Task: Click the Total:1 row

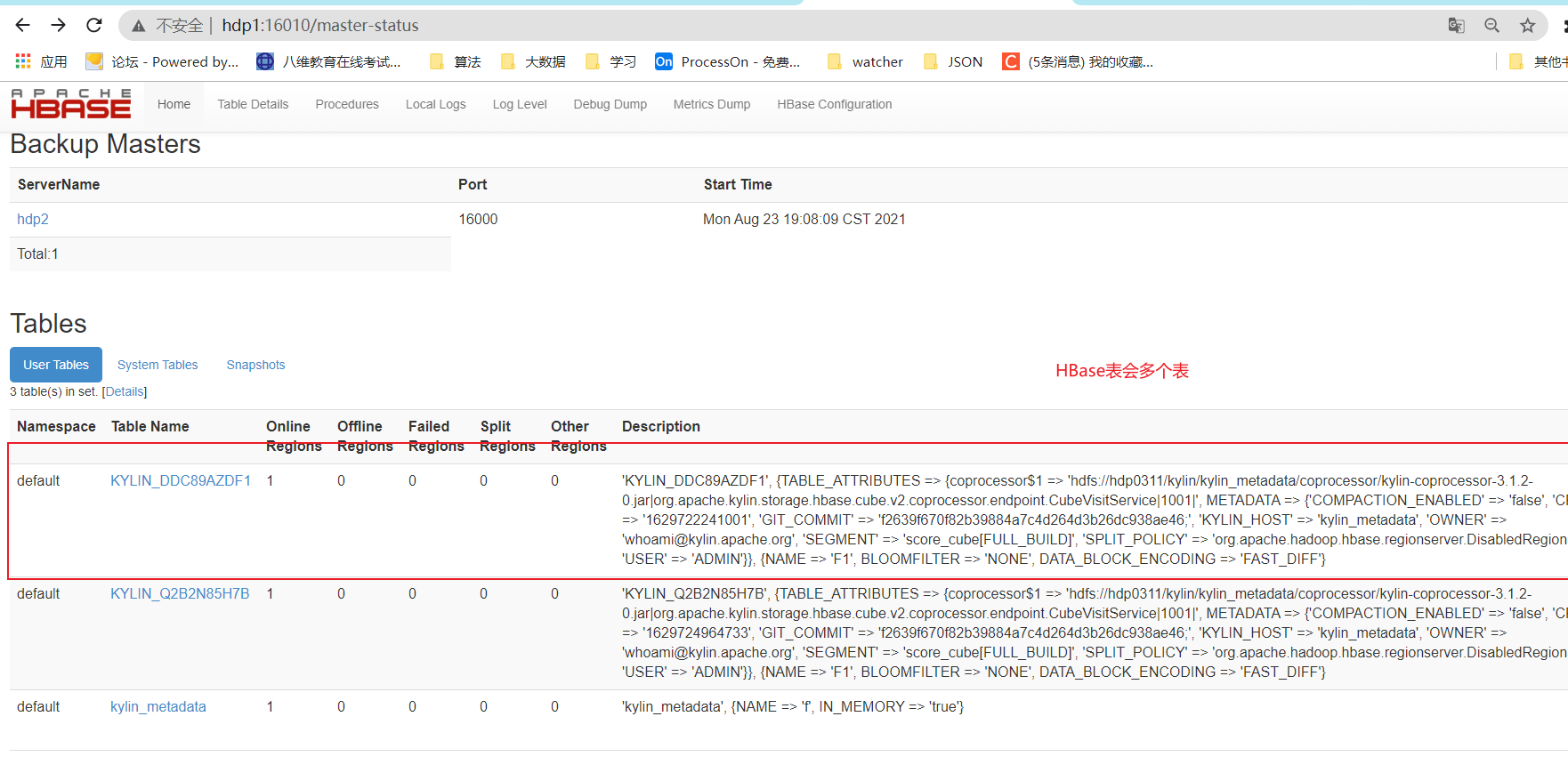Action: tap(230, 254)
